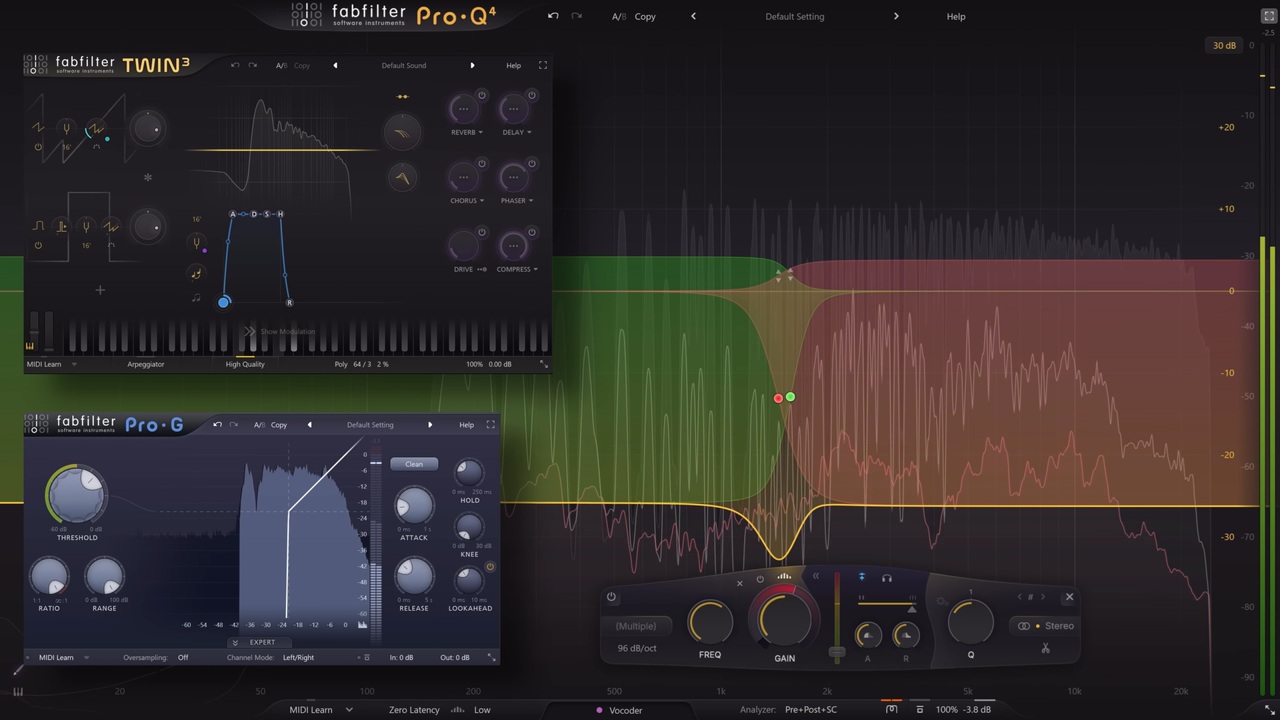This screenshot has width=1280, height=720.
Task: Open Help menu in Pro-Q 4
Action: pyautogui.click(x=955, y=16)
